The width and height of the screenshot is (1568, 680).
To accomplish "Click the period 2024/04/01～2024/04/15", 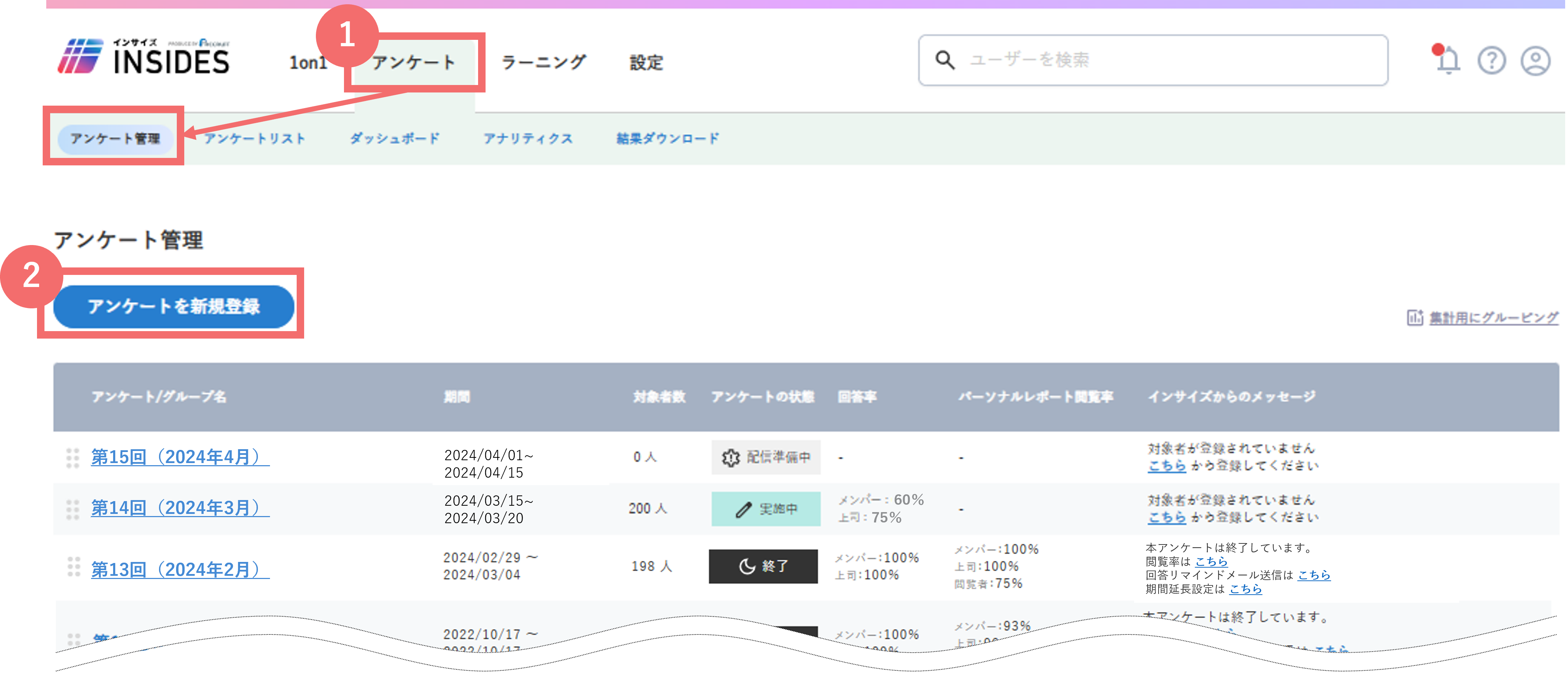I will click(489, 464).
